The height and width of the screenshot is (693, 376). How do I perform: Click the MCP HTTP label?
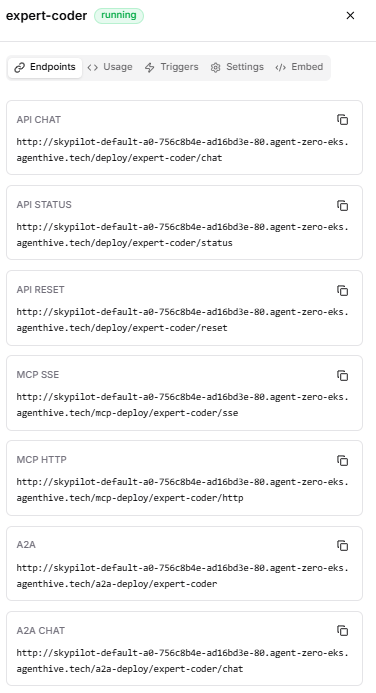42,460
